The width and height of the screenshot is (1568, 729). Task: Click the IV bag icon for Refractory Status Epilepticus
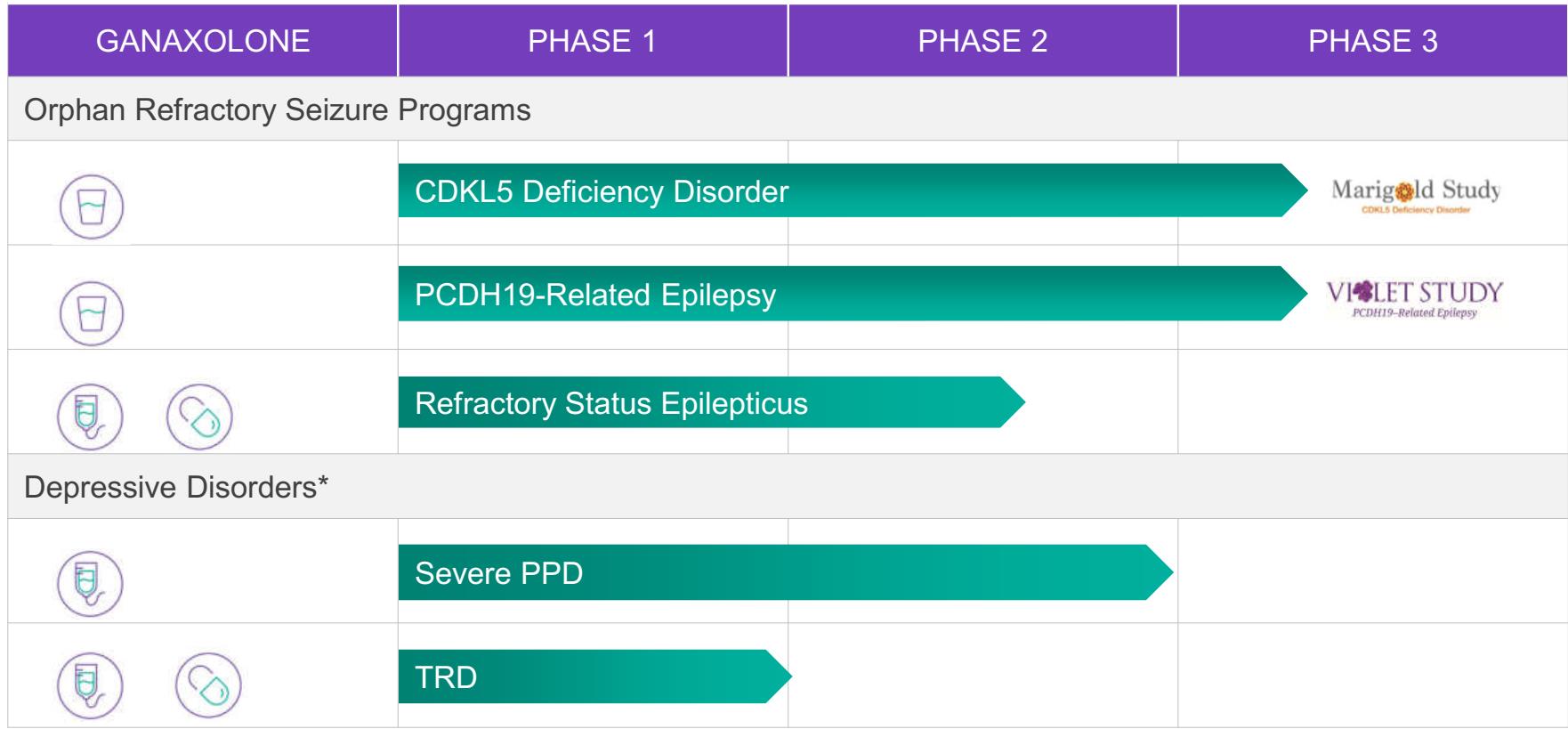90,417
